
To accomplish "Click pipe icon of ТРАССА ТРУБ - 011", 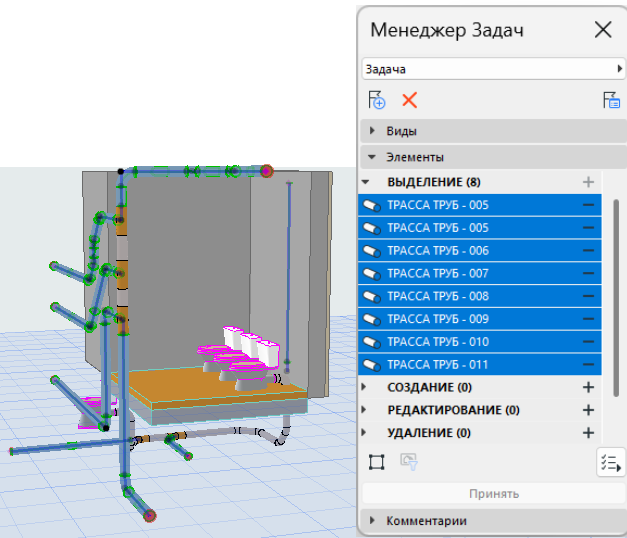I will tap(371, 365).
